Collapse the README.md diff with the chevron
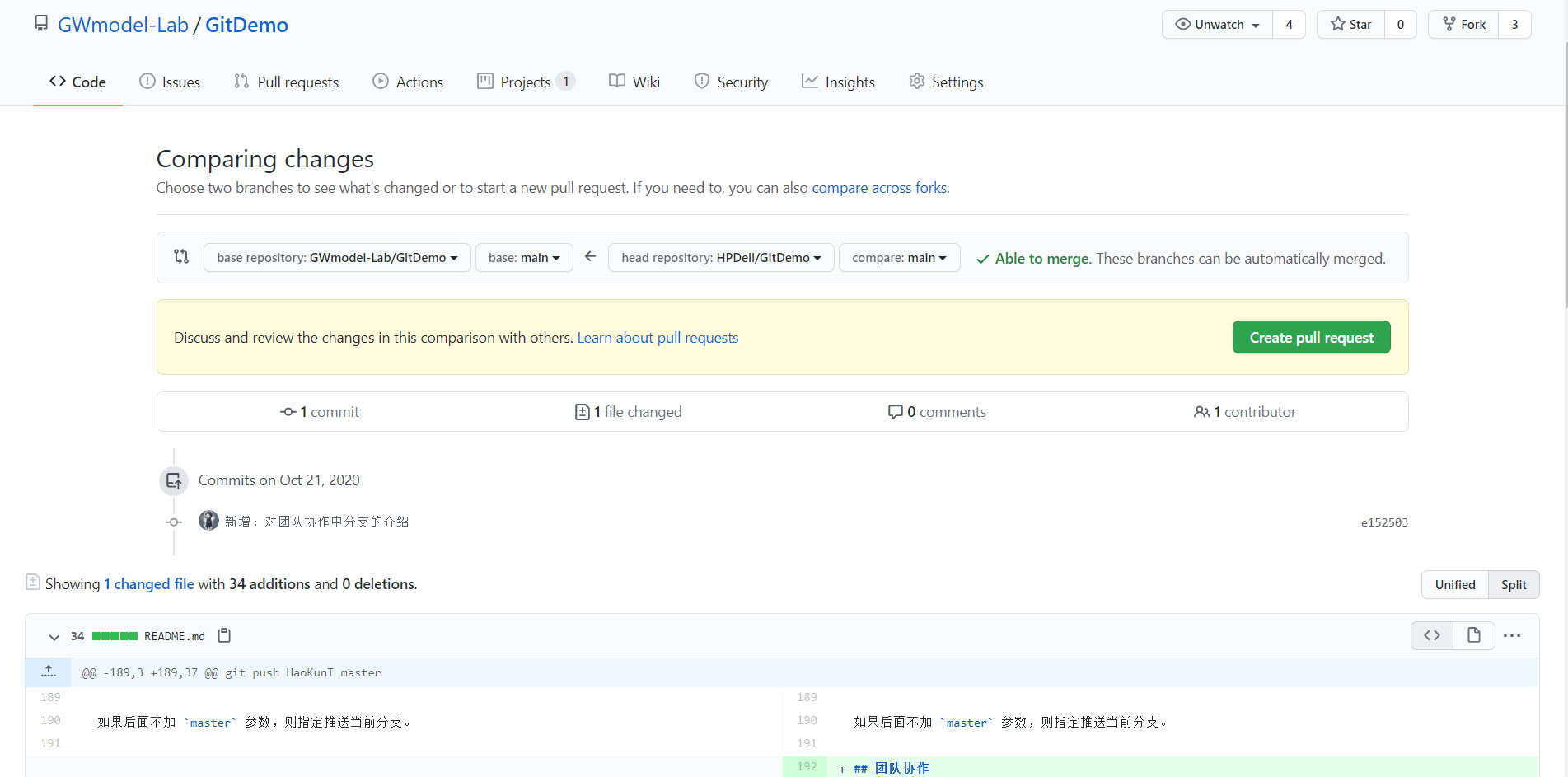Screen dimensions: 1568x777 coord(54,637)
